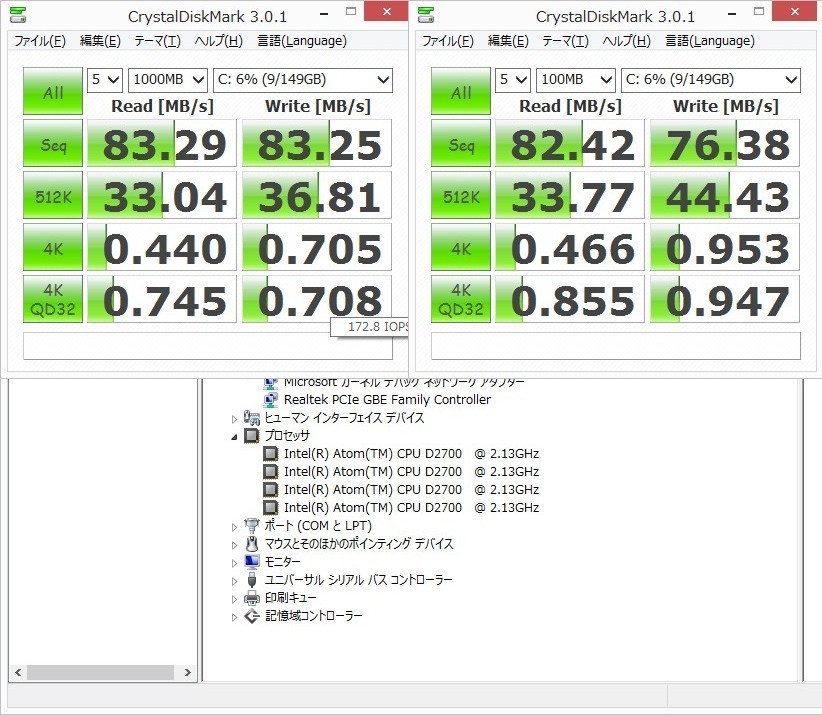Open 1000MB test size dropdown
This screenshot has height=715, width=822.
168,80
